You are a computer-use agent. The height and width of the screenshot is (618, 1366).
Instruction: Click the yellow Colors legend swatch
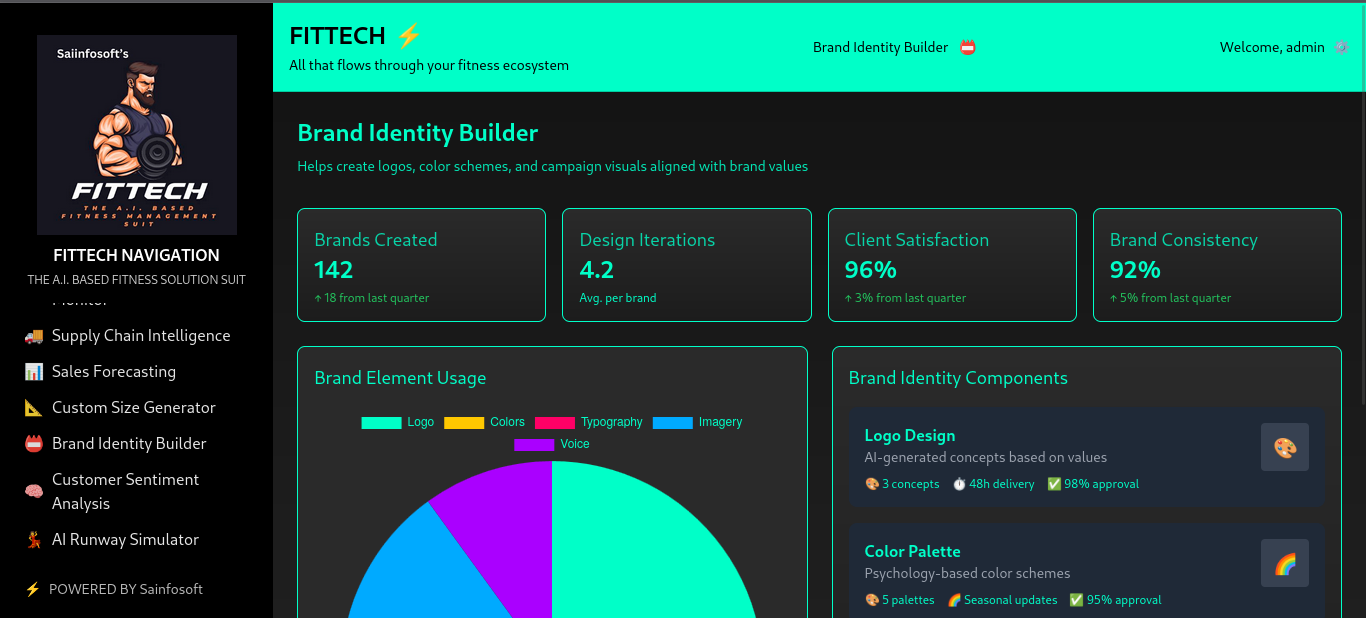pos(464,423)
